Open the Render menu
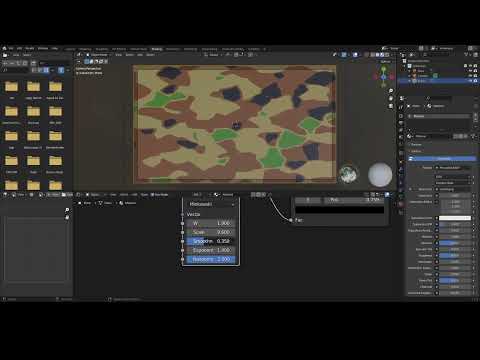The width and height of the screenshot is (480, 360). pos(30,48)
